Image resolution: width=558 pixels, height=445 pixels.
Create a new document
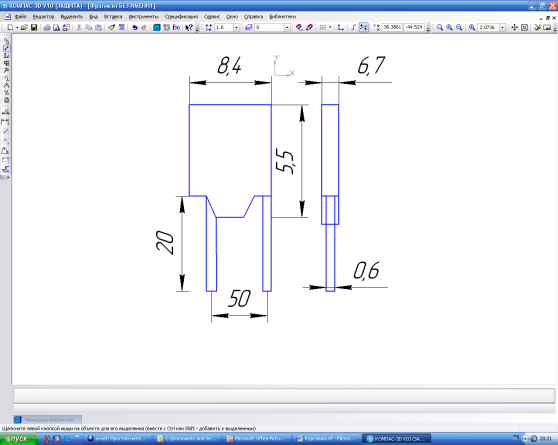[x=10, y=27]
